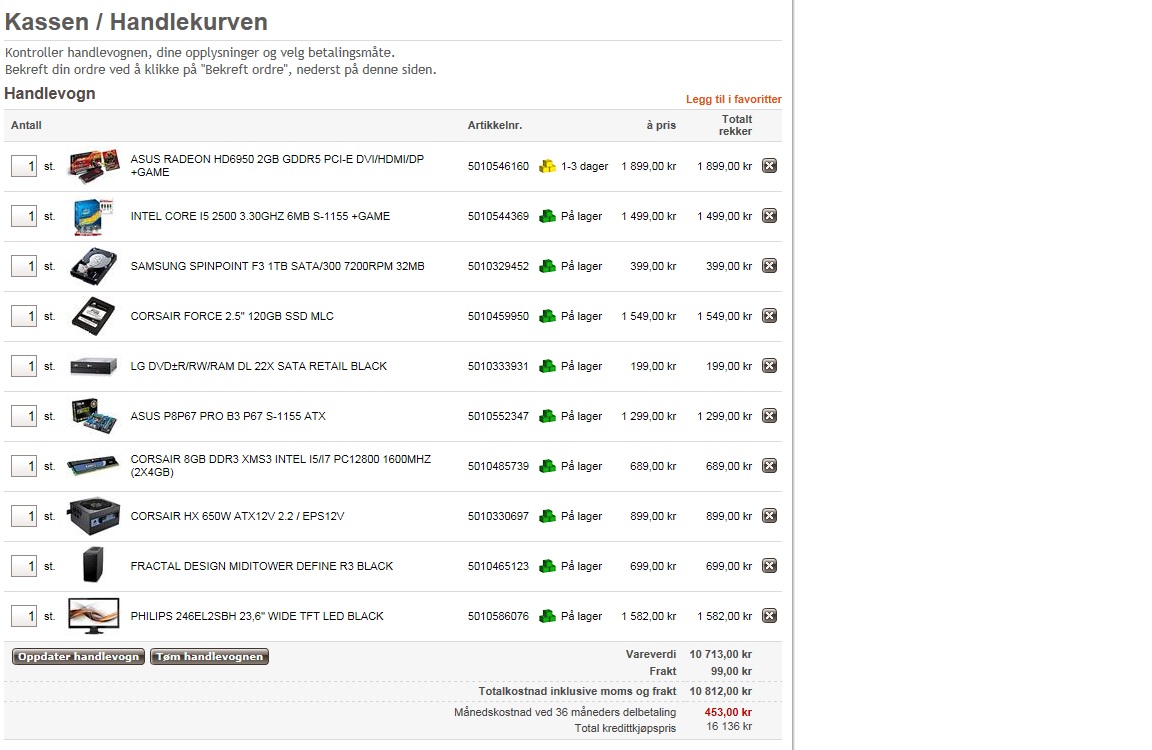Open CORSAIR FORCE 2.5" 120GB SSD name
The image size is (1152, 750).
pos(232,316)
